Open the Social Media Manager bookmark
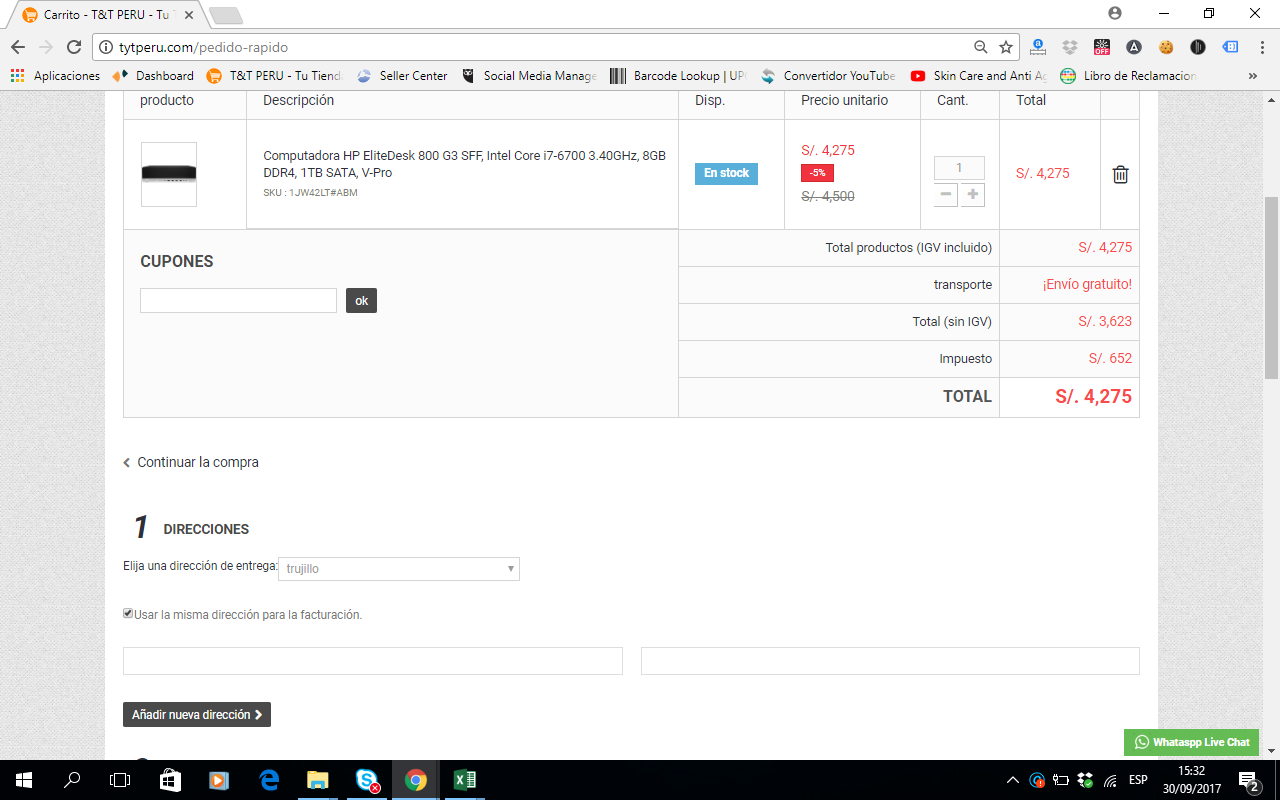 529,76
